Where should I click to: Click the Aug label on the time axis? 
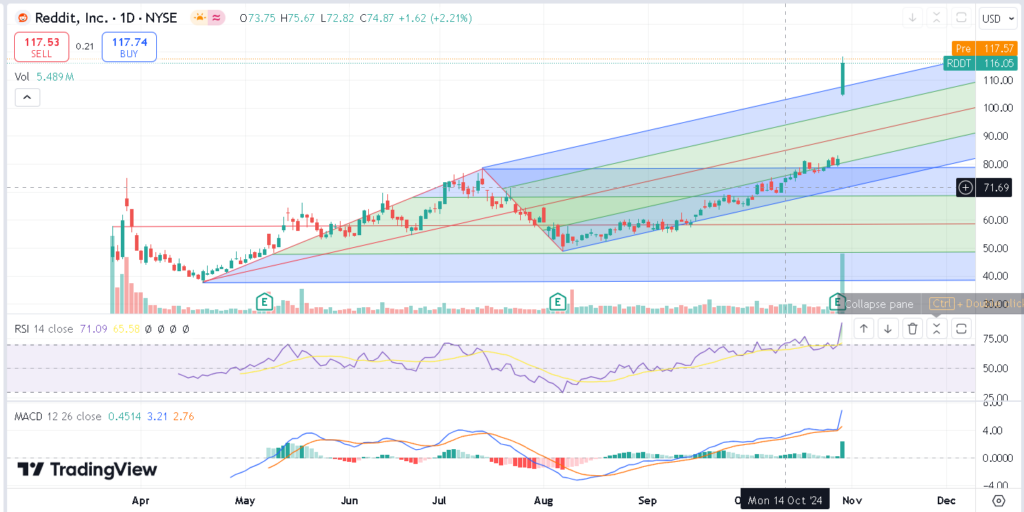(543, 501)
